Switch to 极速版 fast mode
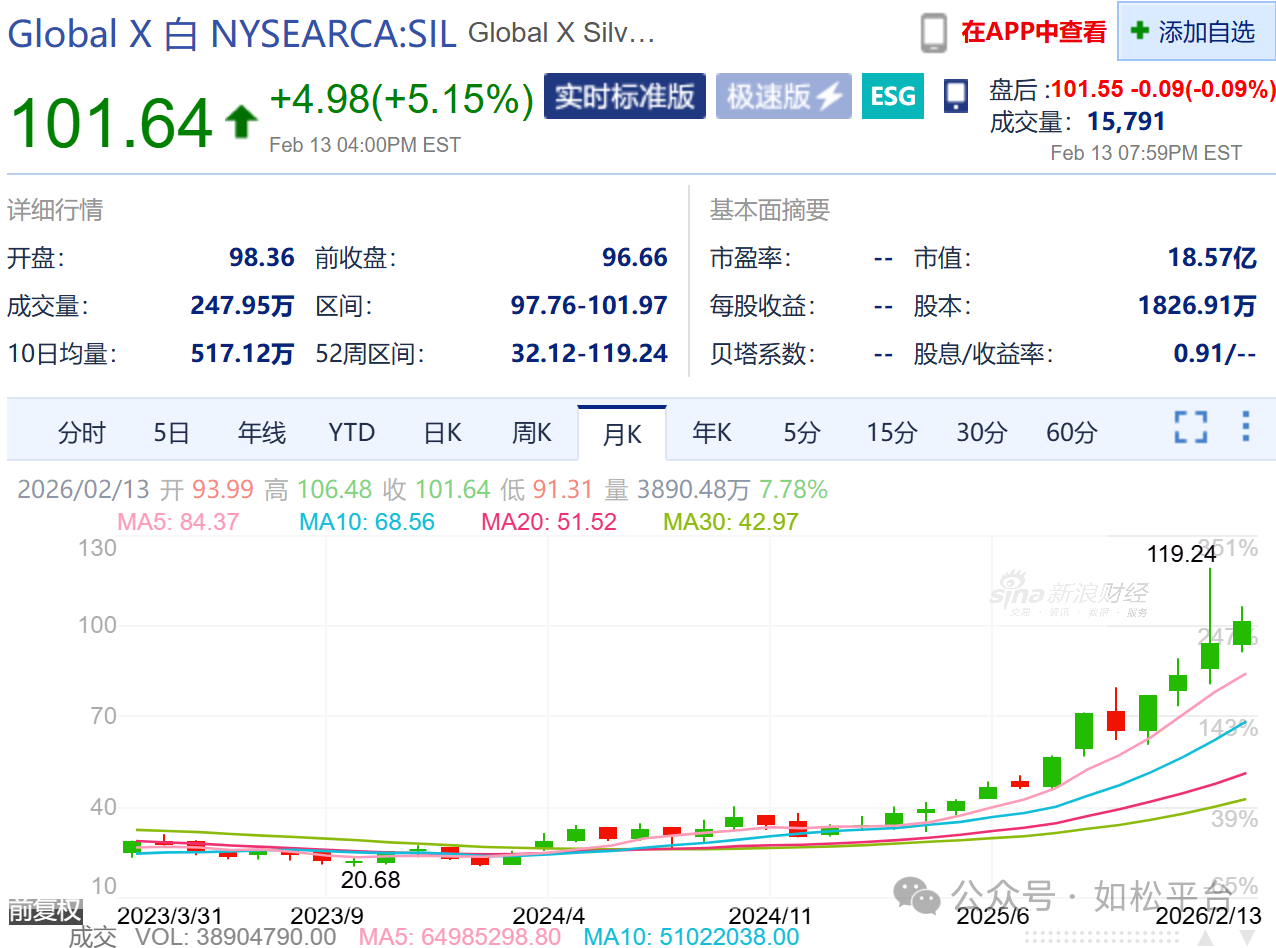 point(783,96)
